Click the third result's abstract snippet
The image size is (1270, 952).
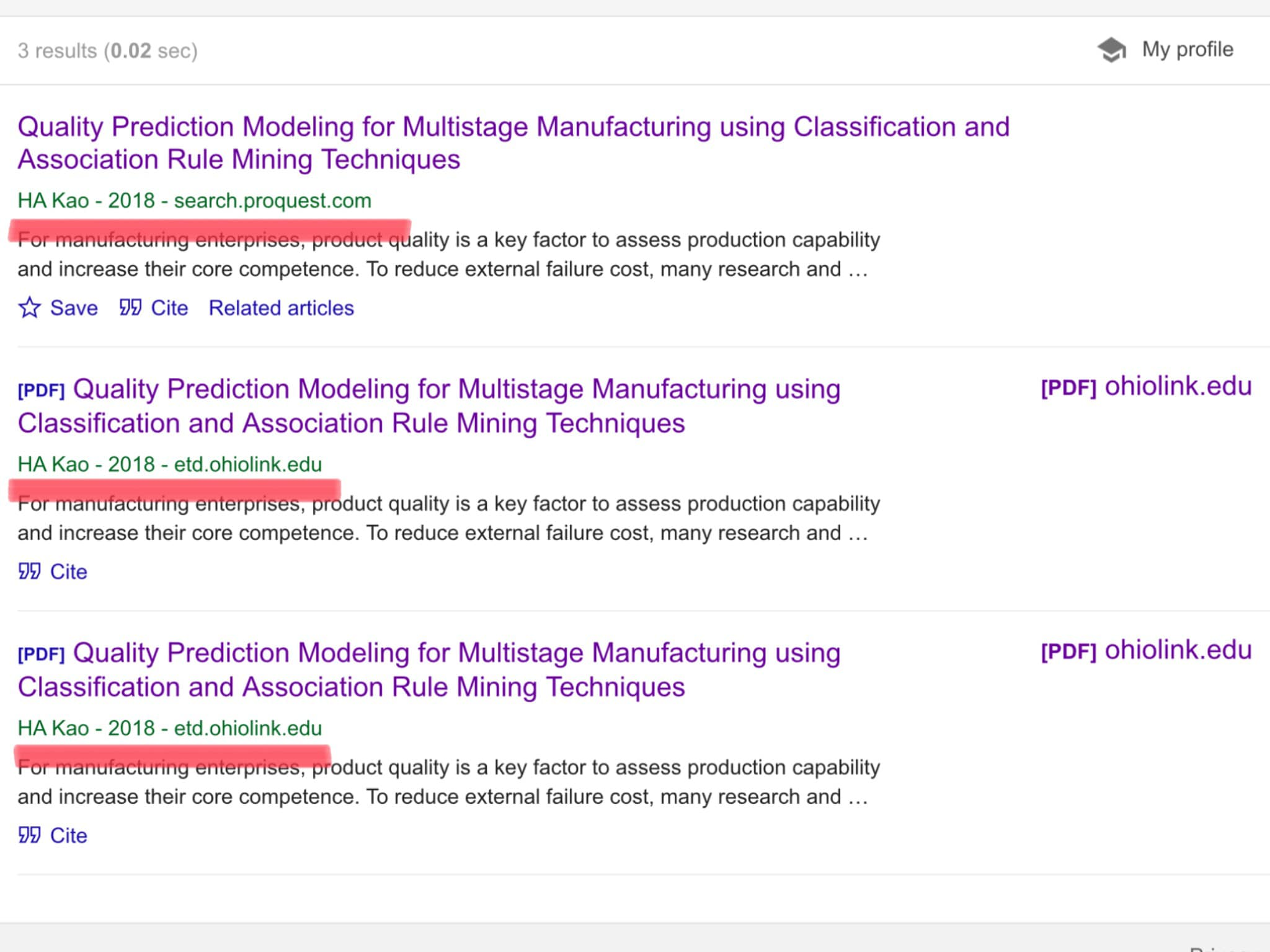pyautogui.click(x=449, y=782)
